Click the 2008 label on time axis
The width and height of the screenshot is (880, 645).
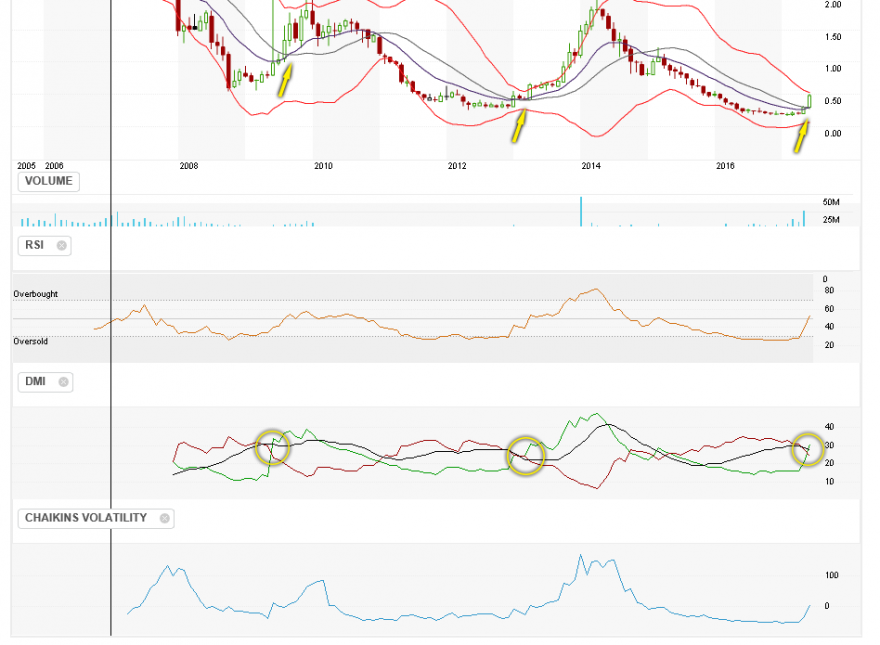[x=189, y=166]
